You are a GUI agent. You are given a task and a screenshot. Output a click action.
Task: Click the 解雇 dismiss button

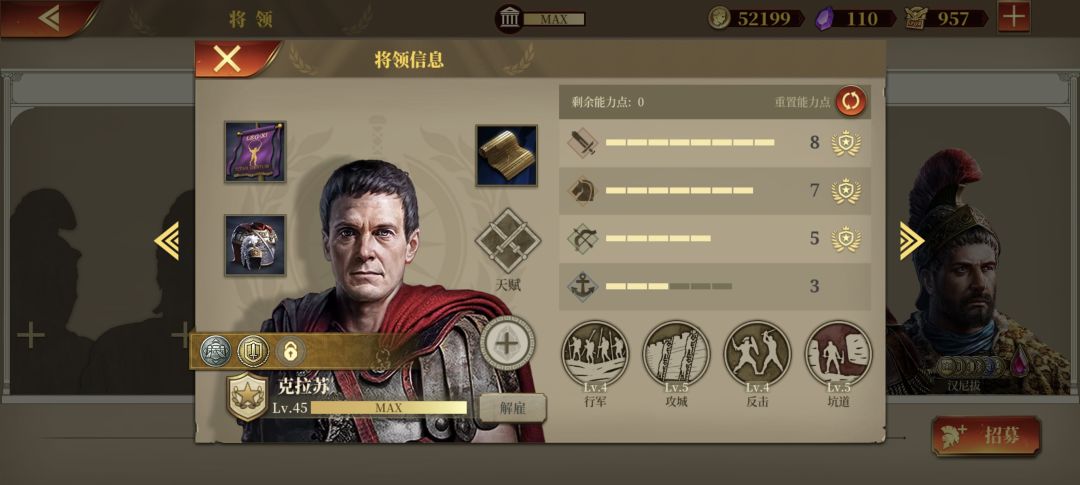(512, 408)
